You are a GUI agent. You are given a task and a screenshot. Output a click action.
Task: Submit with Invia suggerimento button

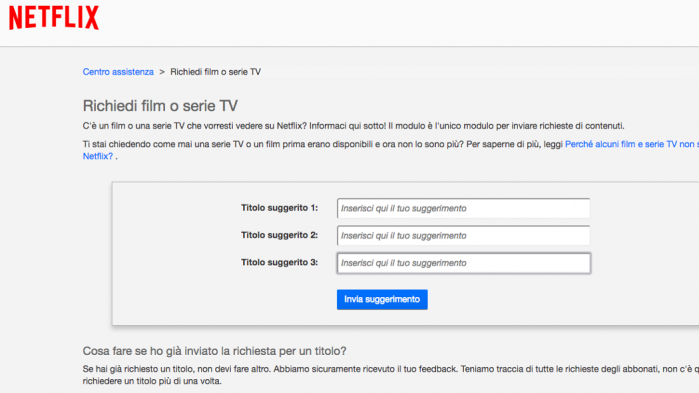pyautogui.click(x=382, y=299)
